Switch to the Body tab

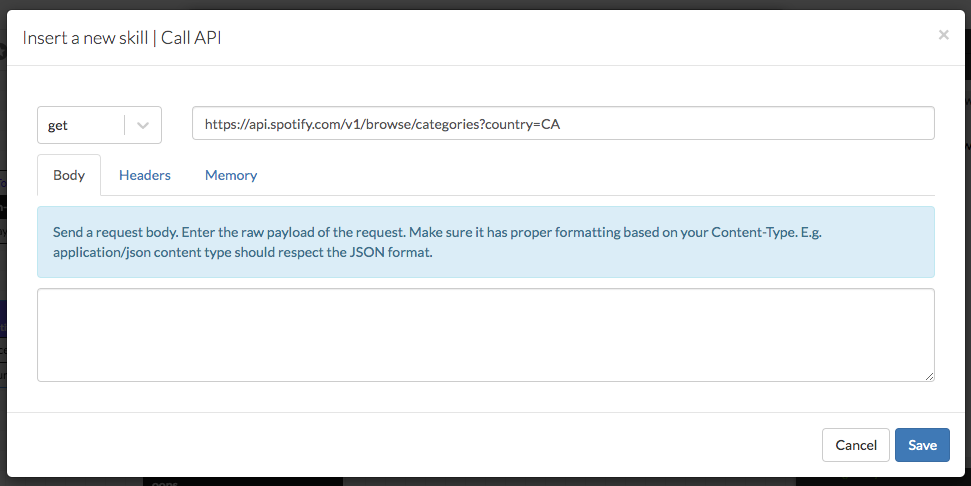[x=69, y=175]
